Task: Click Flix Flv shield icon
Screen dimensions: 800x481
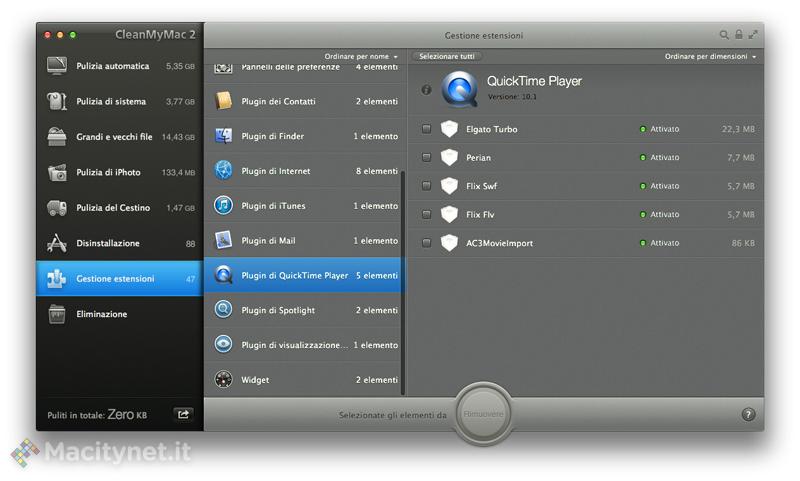Action: 449,214
